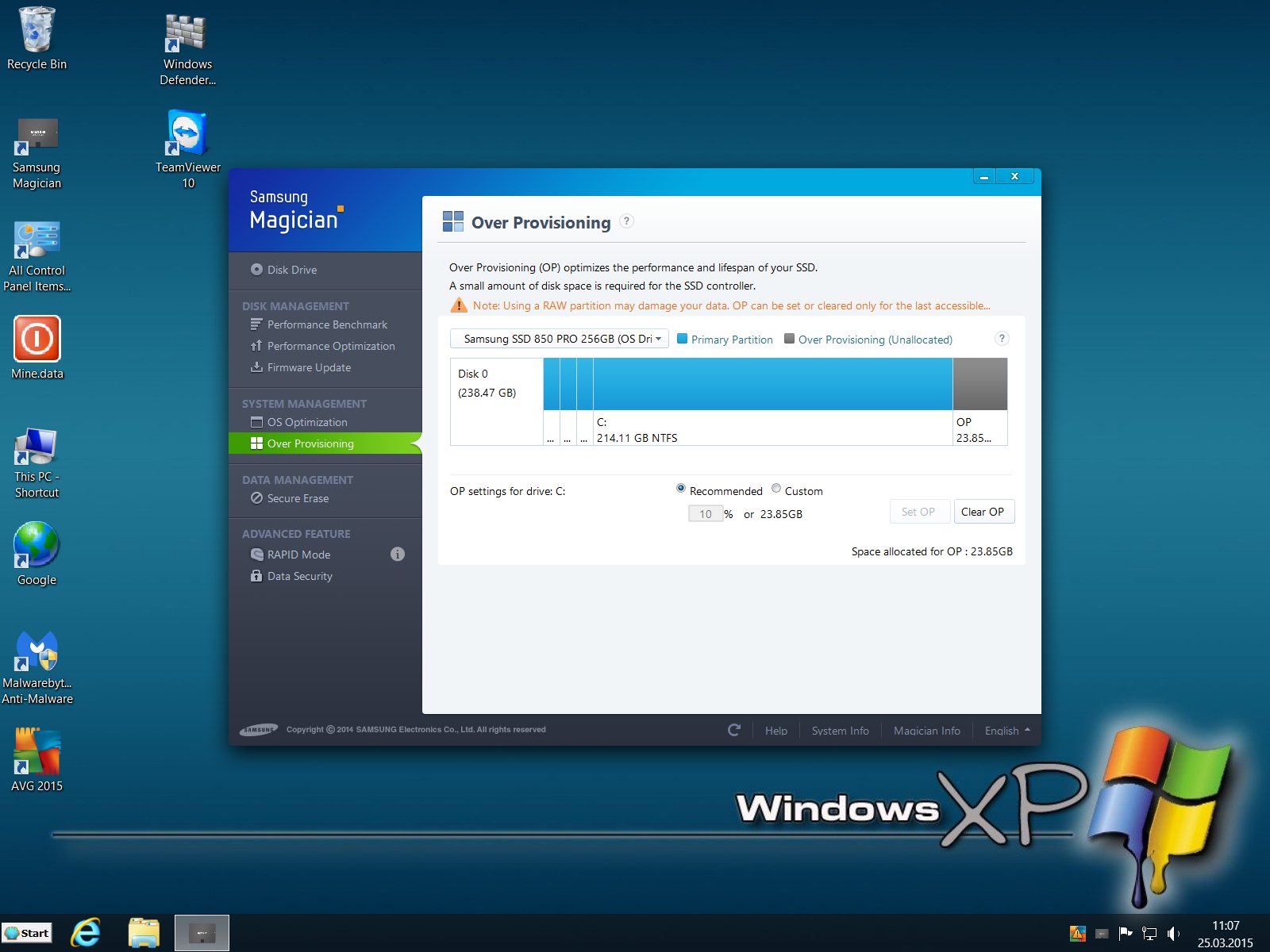The image size is (1270, 952).
Task: Select the Recommended radio button
Action: click(x=681, y=489)
